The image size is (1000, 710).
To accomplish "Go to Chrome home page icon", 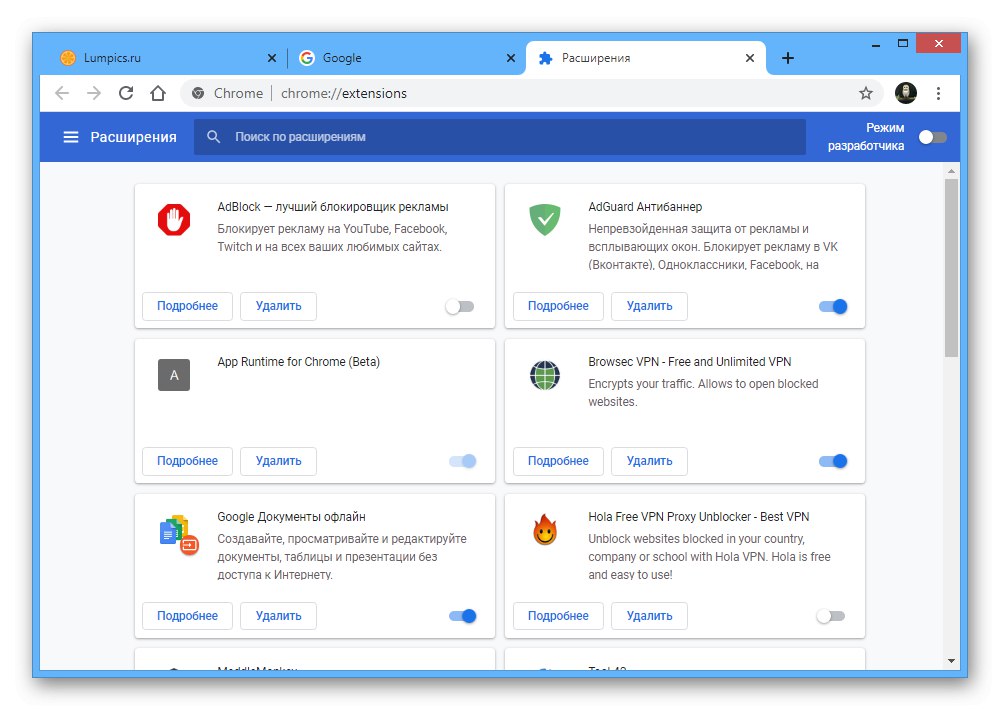I will coord(157,93).
